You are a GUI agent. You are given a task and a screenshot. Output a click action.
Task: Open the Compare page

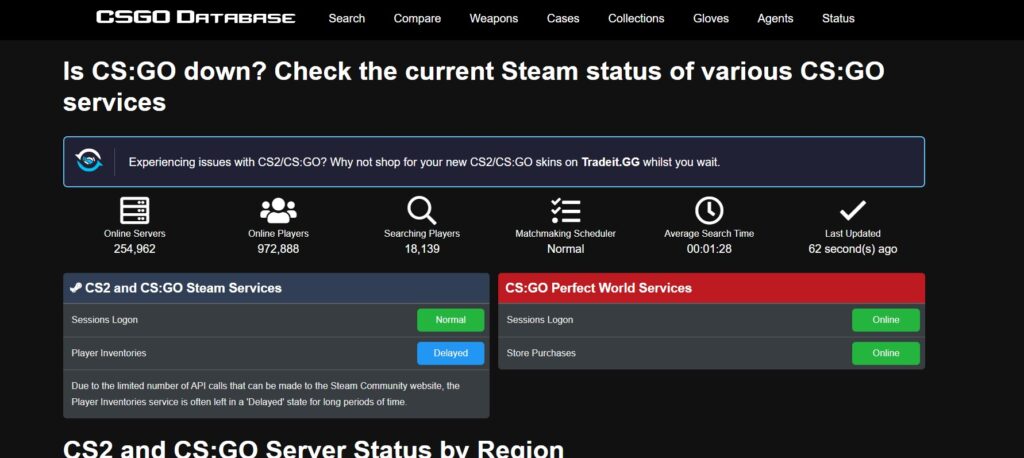tap(417, 18)
